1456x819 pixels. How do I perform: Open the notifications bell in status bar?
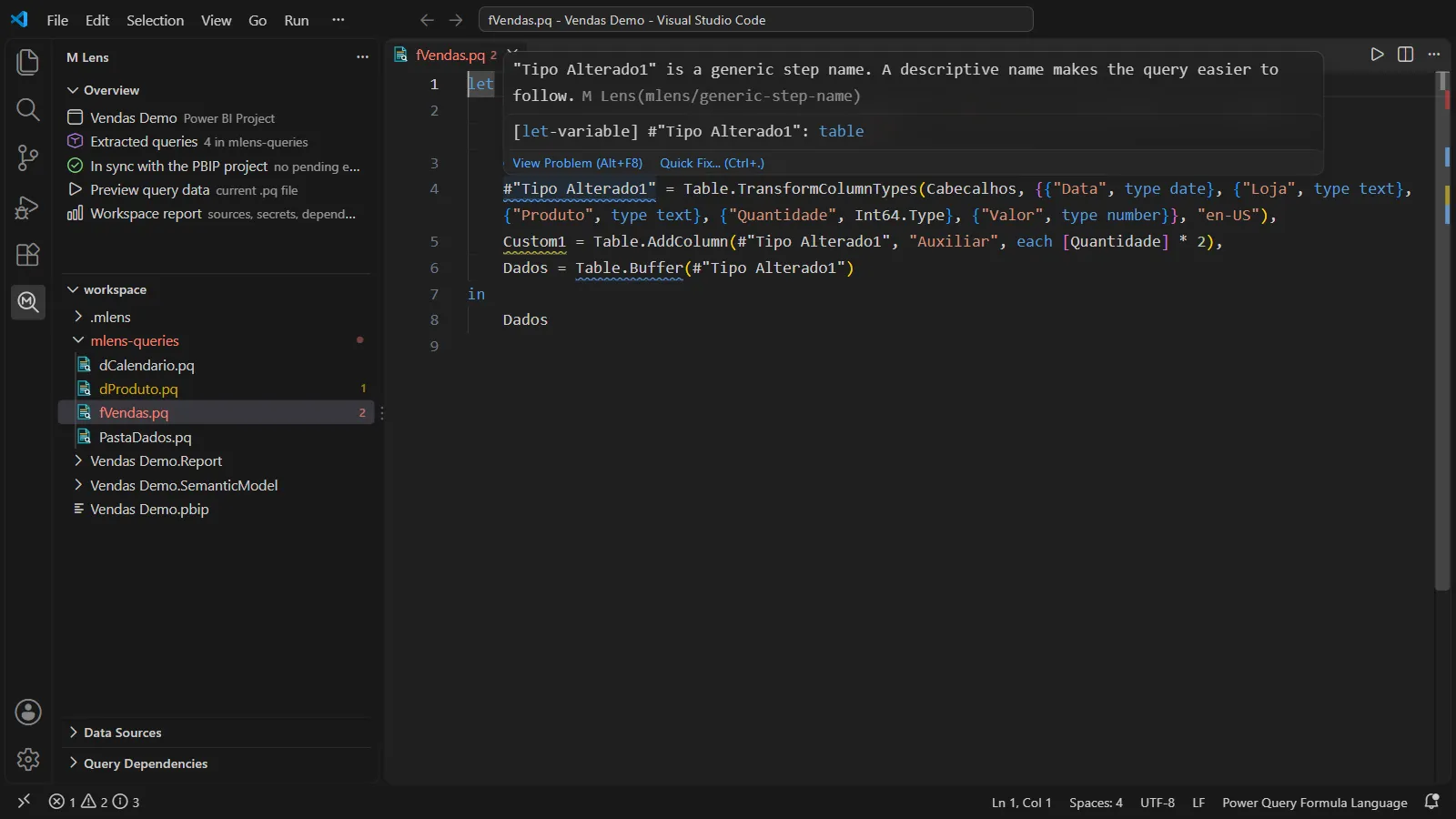(1431, 802)
